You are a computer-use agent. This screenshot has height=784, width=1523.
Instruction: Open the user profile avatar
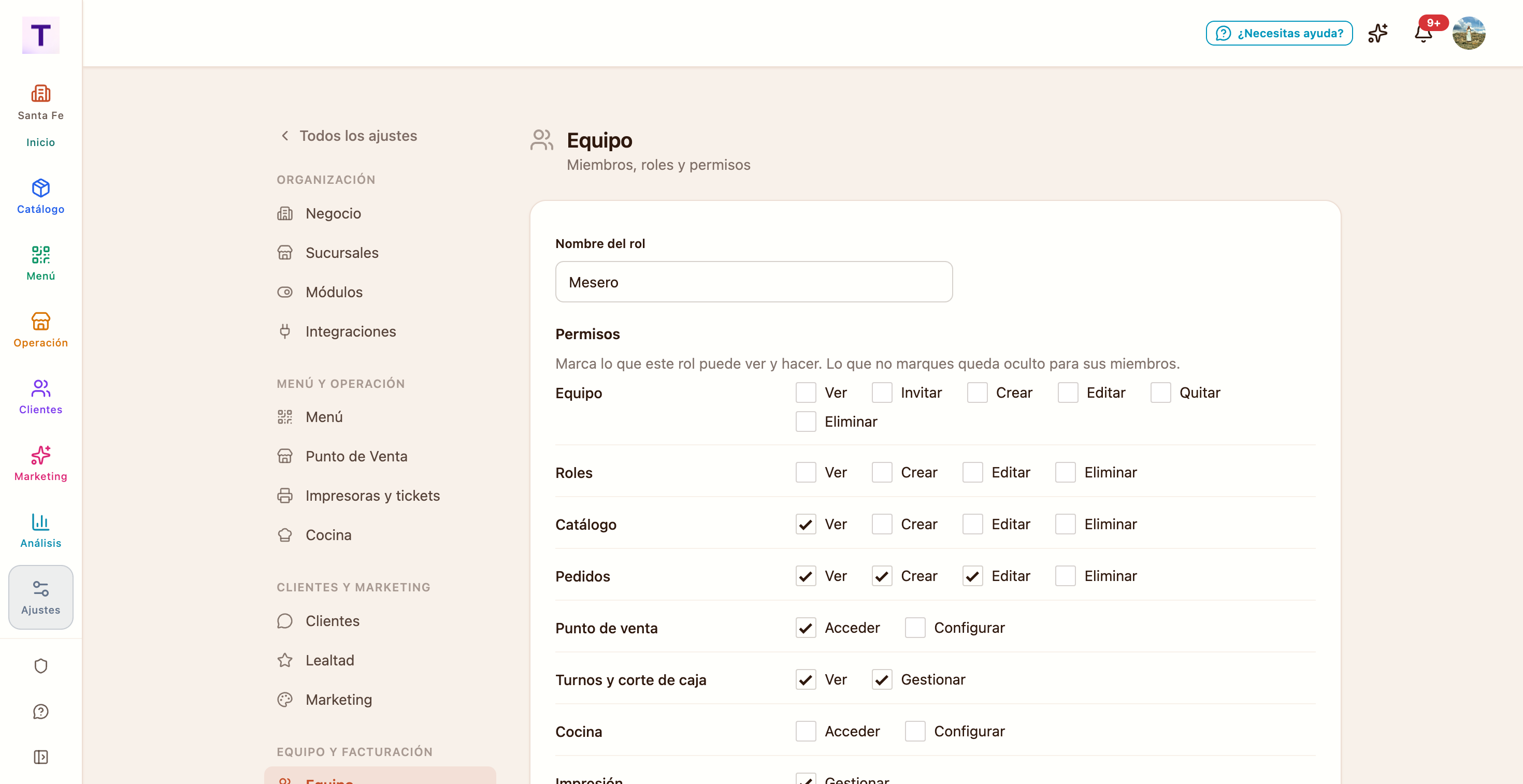1469,33
